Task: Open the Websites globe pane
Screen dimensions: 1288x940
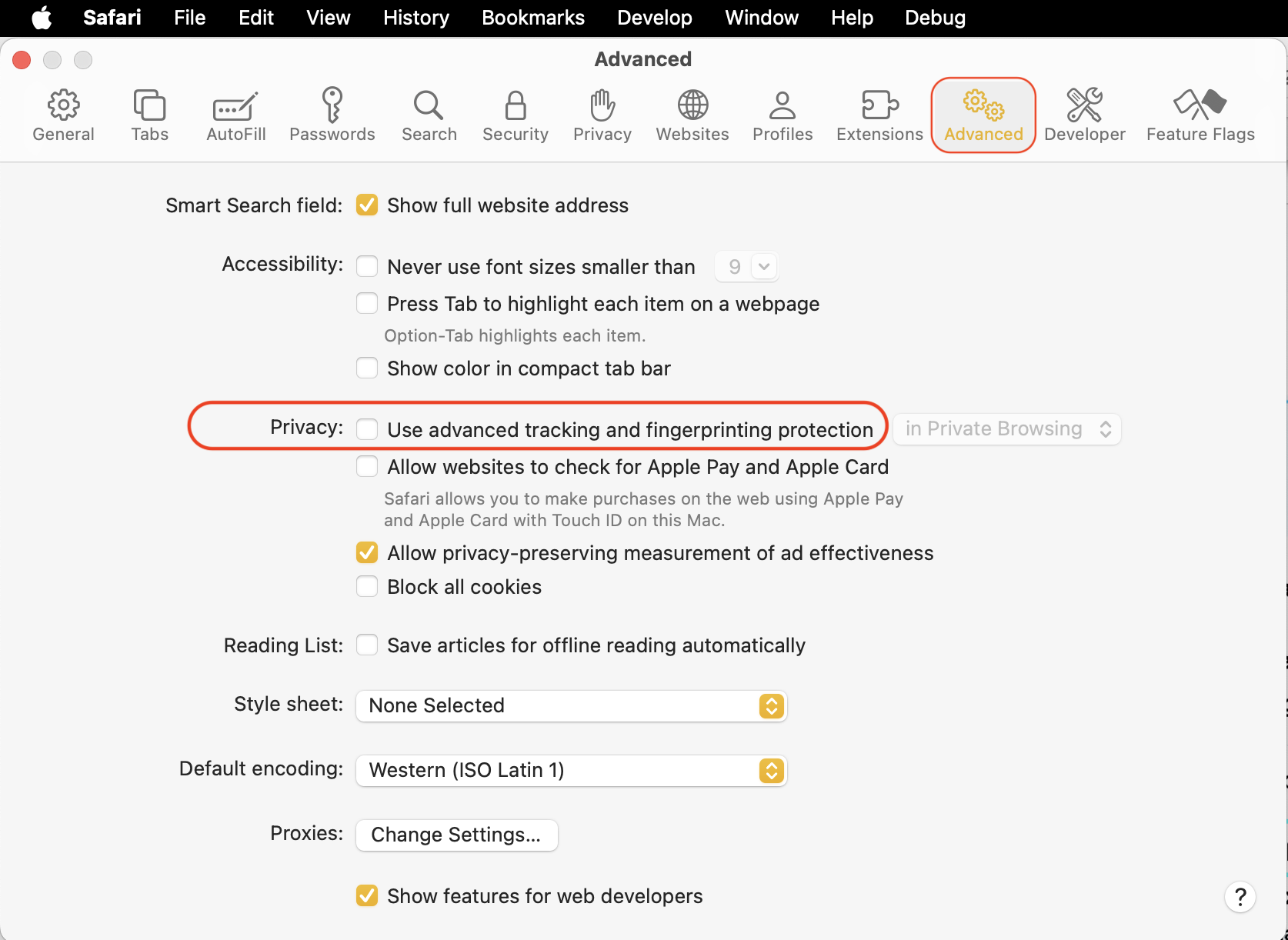Action: pyautogui.click(x=692, y=116)
